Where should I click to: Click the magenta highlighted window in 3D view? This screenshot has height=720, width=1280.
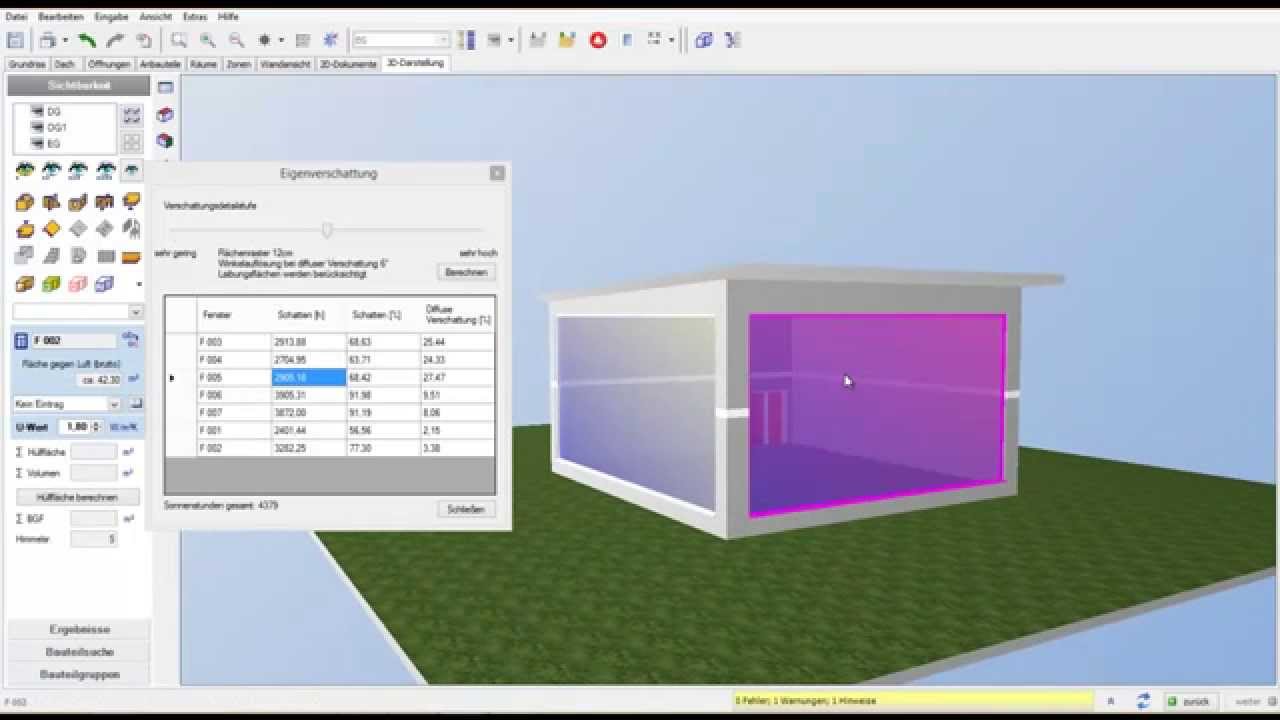(877, 415)
